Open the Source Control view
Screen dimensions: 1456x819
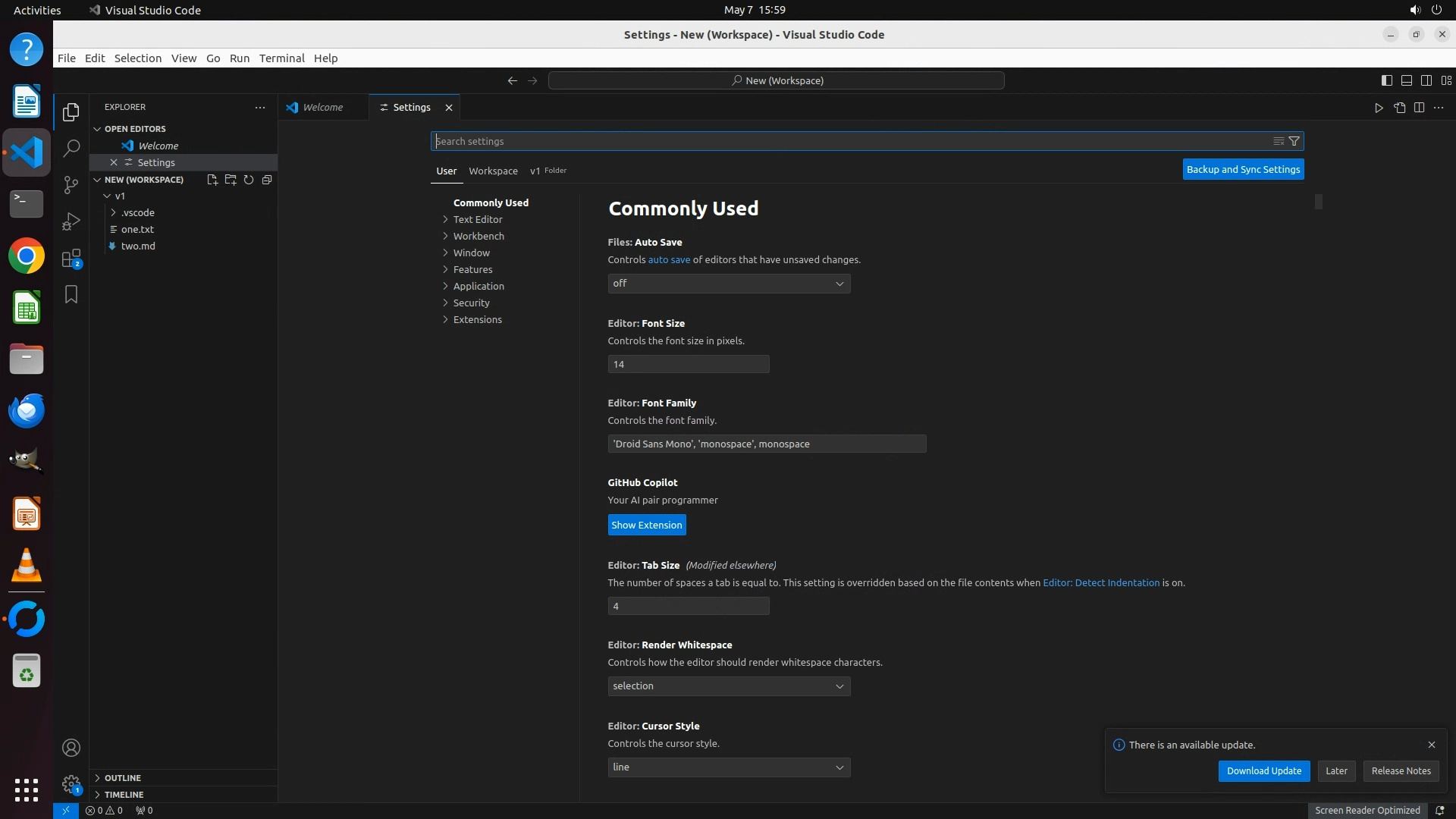pyautogui.click(x=71, y=185)
